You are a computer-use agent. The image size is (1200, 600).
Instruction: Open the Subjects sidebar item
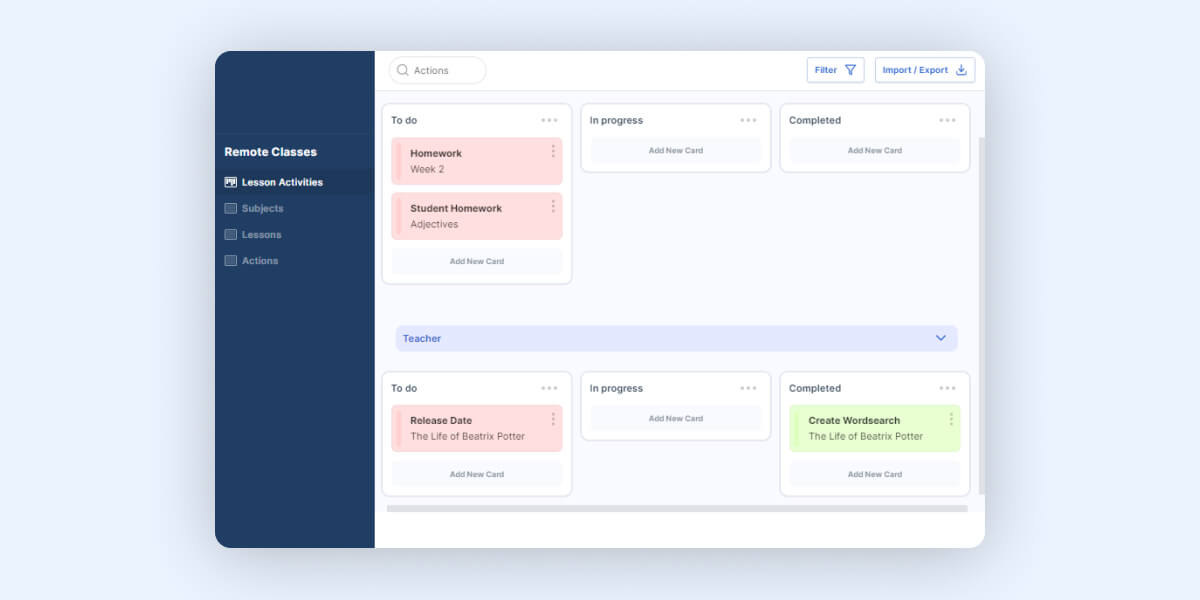point(262,208)
